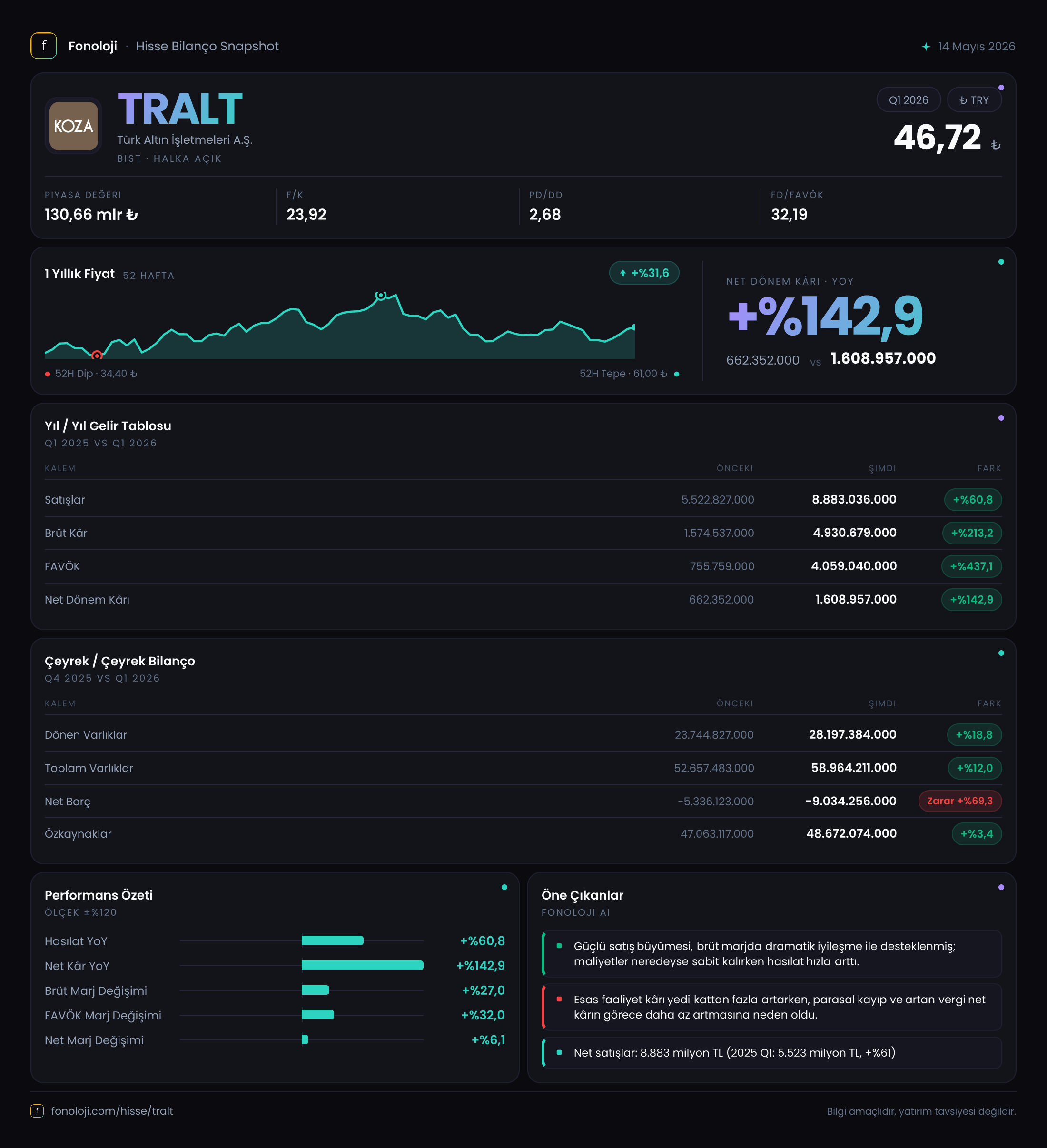Open the fonoloji.com/hisse/tralt footer link
The height and width of the screenshot is (1148, 1047).
tap(112, 1110)
